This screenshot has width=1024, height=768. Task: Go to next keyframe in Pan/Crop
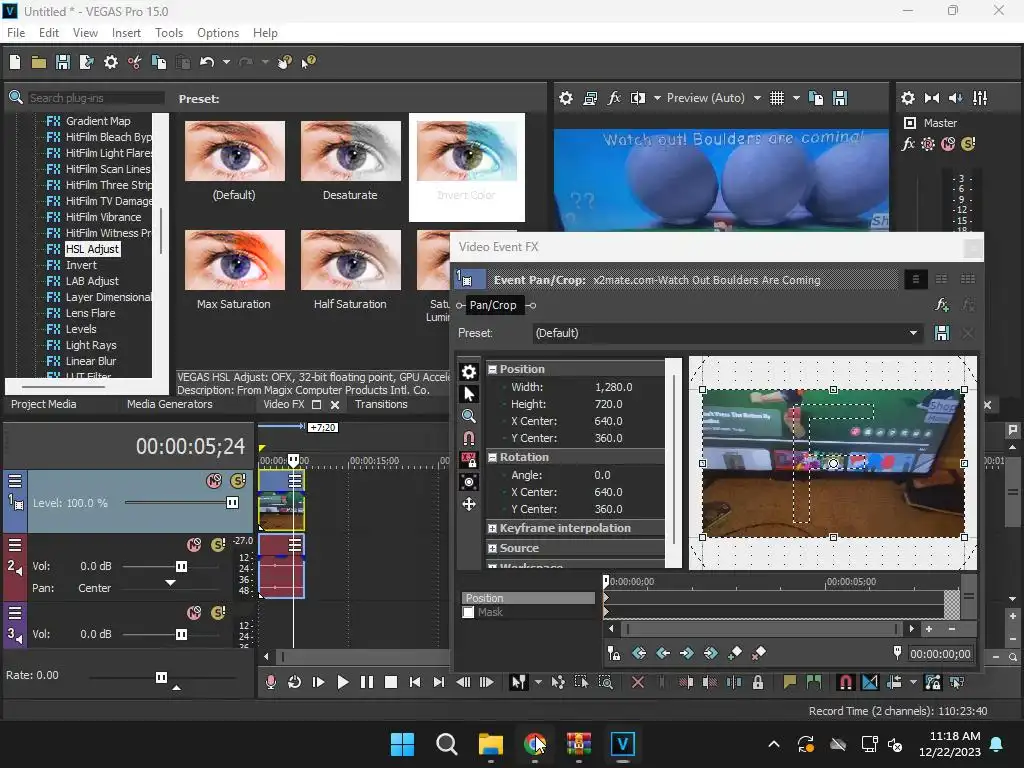[686, 652]
